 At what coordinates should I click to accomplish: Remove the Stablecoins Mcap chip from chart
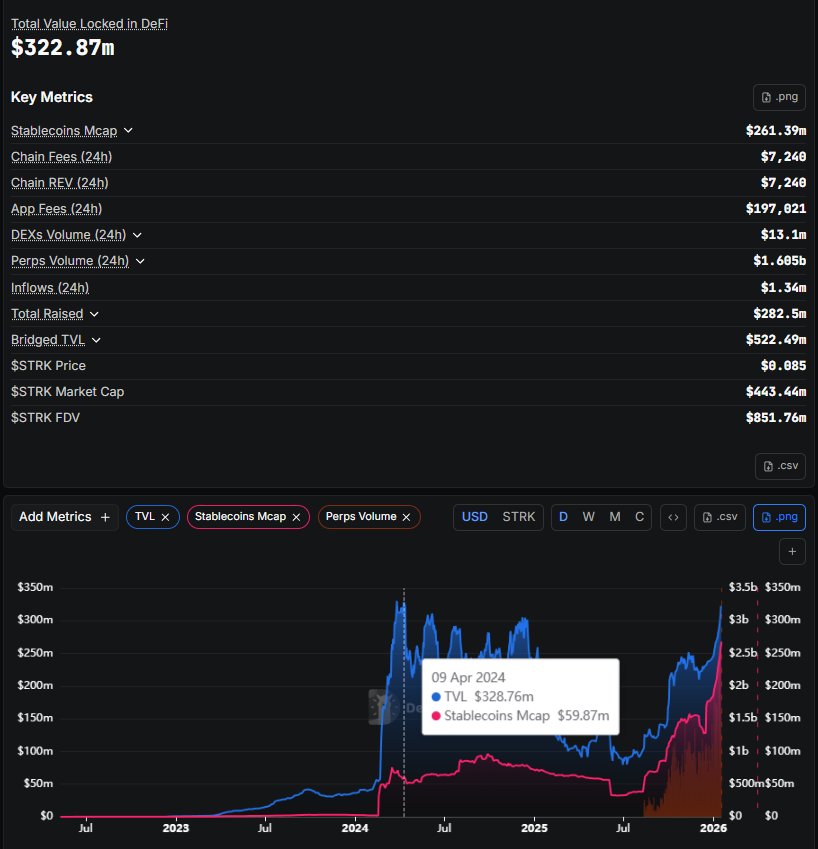pyautogui.click(x=296, y=517)
